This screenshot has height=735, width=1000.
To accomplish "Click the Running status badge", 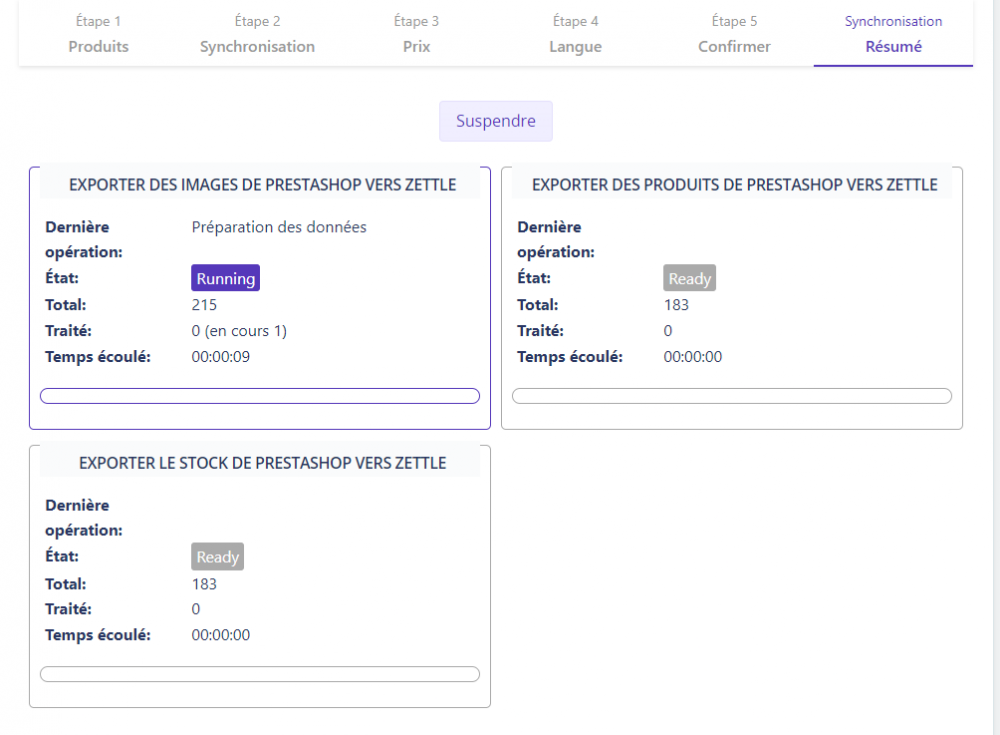I will (x=225, y=278).
